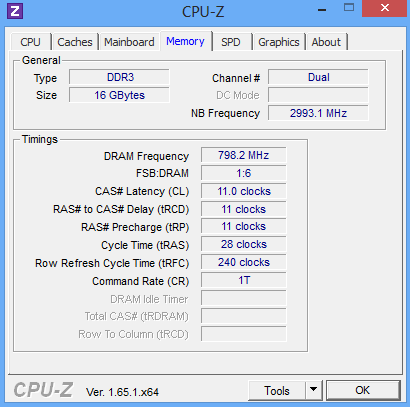Click the OK button
This screenshot has width=410, height=407.
click(x=363, y=390)
